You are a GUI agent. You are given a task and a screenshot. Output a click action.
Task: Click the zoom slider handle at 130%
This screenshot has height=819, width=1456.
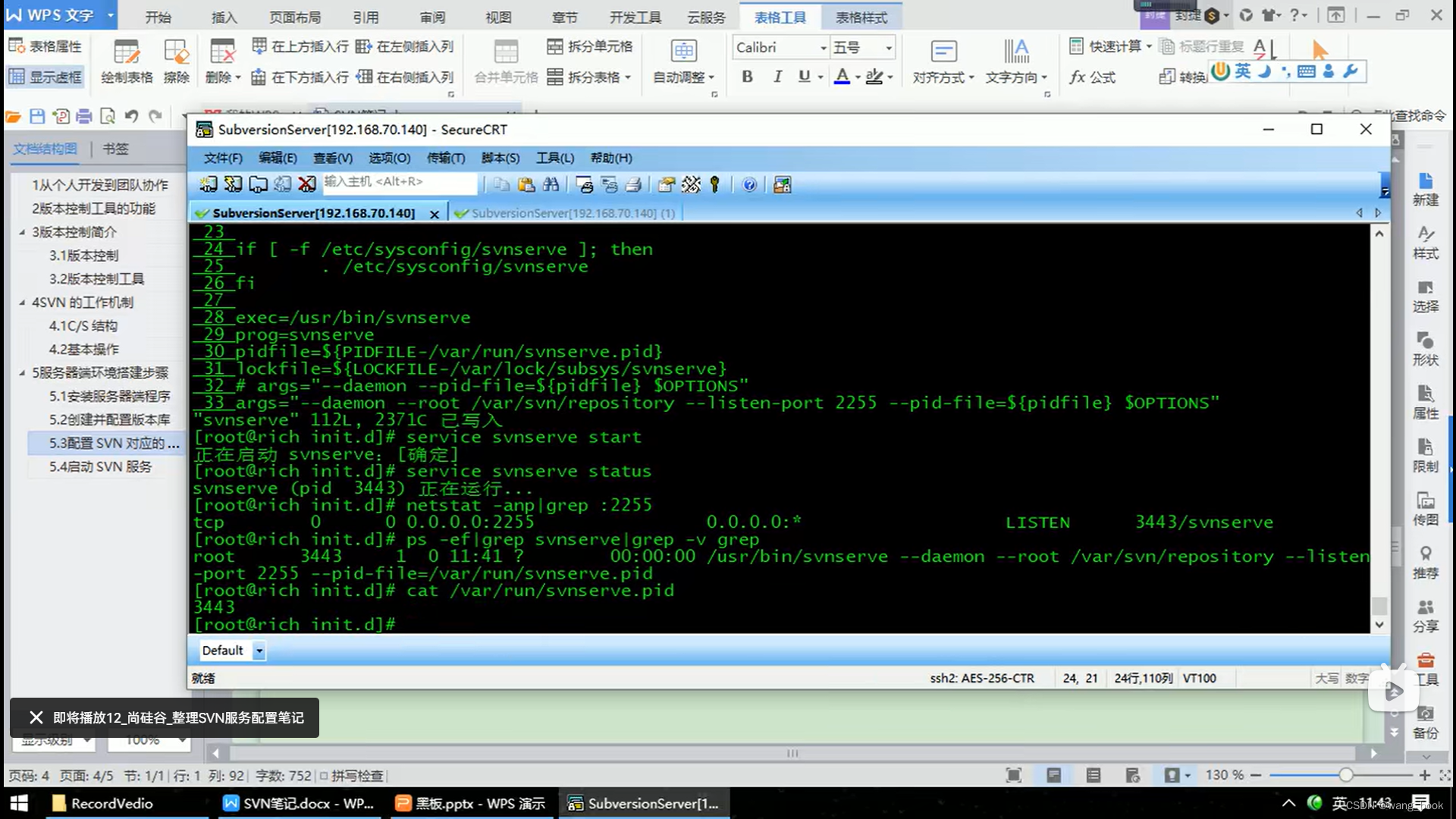pyautogui.click(x=1345, y=775)
